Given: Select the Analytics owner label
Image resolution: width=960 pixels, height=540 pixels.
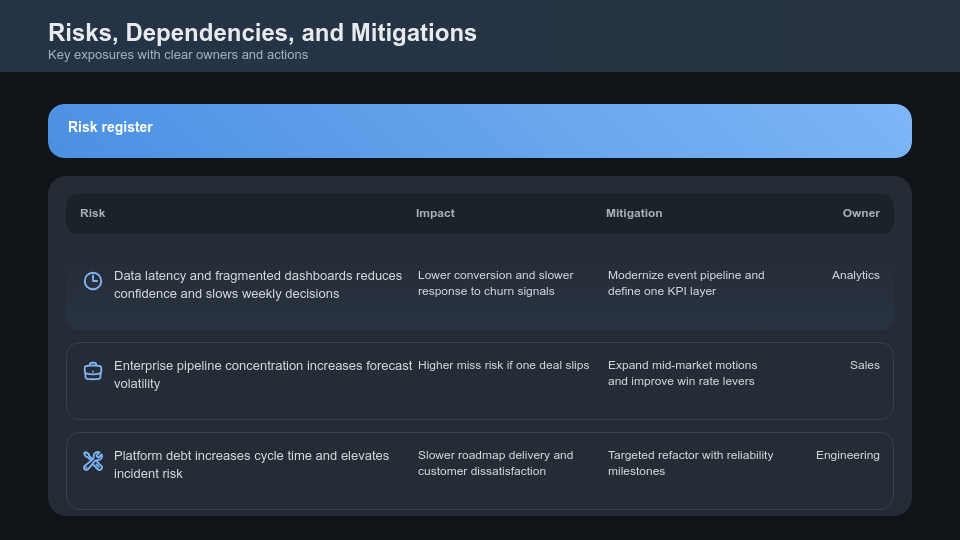Looking at the screenshot, I should point(856,275).
